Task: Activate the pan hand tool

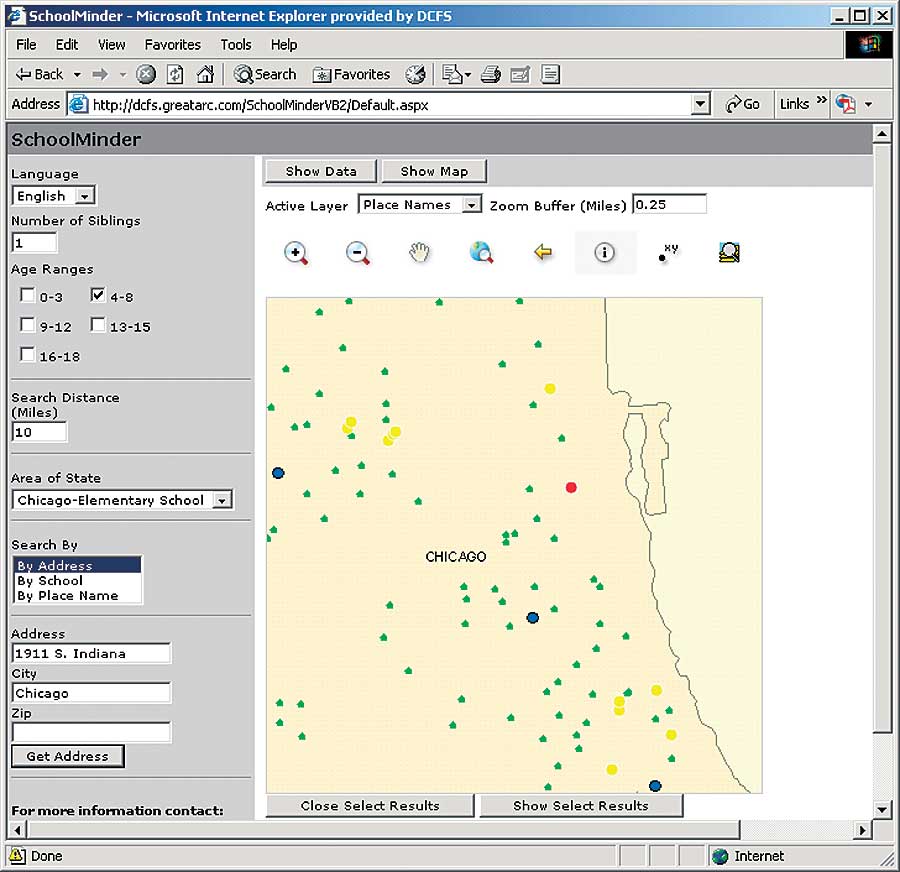Action: [x=419, y=253]
